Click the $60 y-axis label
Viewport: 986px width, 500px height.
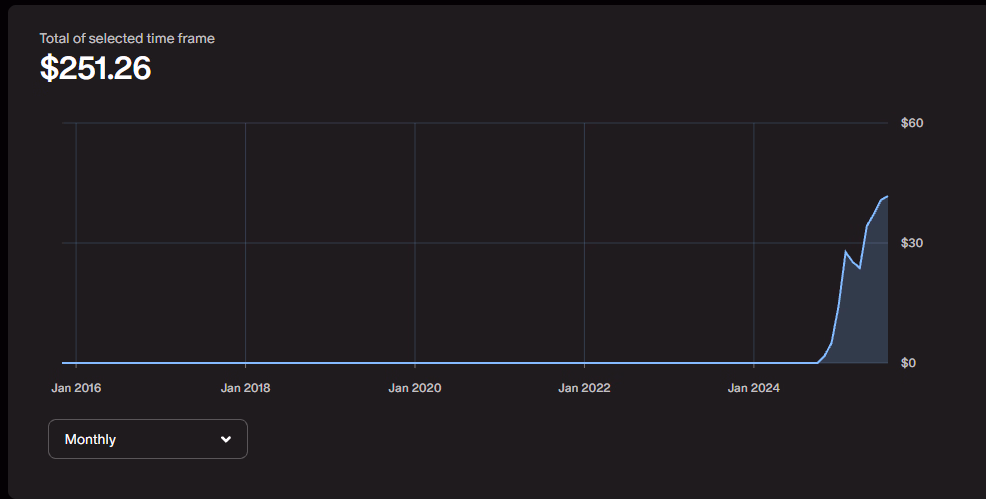[x=911, y=123]
